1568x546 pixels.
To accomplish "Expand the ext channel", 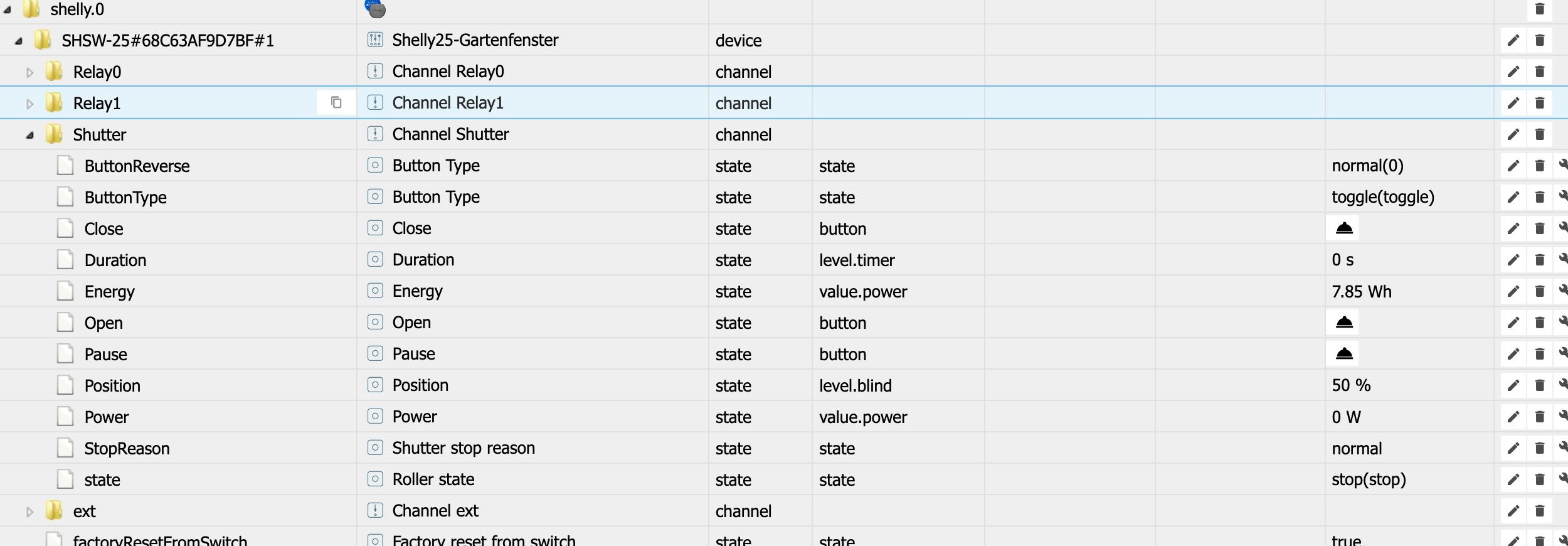I will pos(29,511).
